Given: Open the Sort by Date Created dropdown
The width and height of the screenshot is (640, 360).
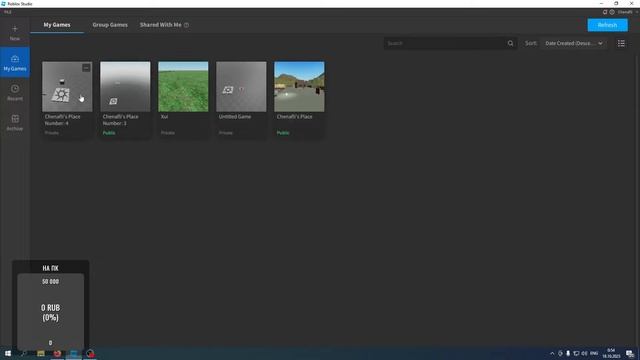Looking at the screenshot, I should [x=573, y=43].
